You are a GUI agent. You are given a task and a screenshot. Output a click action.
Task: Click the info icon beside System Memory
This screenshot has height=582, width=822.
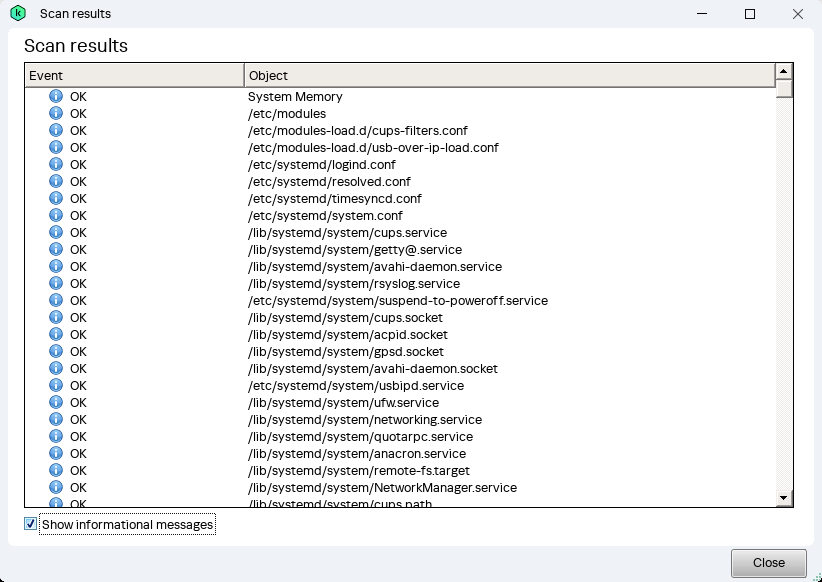(55, 96)
